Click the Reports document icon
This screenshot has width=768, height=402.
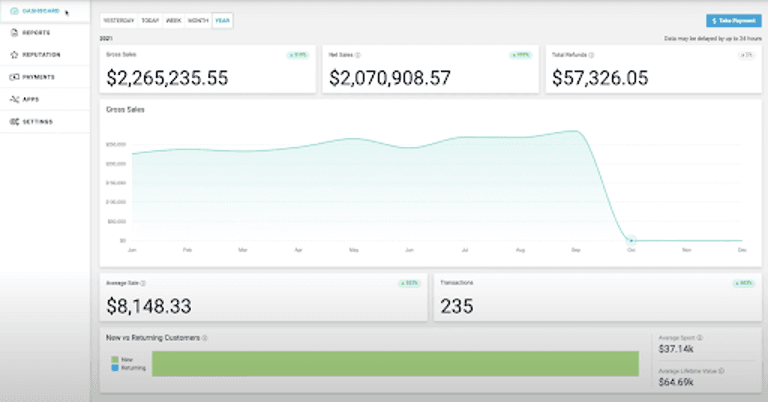[13, 32]
